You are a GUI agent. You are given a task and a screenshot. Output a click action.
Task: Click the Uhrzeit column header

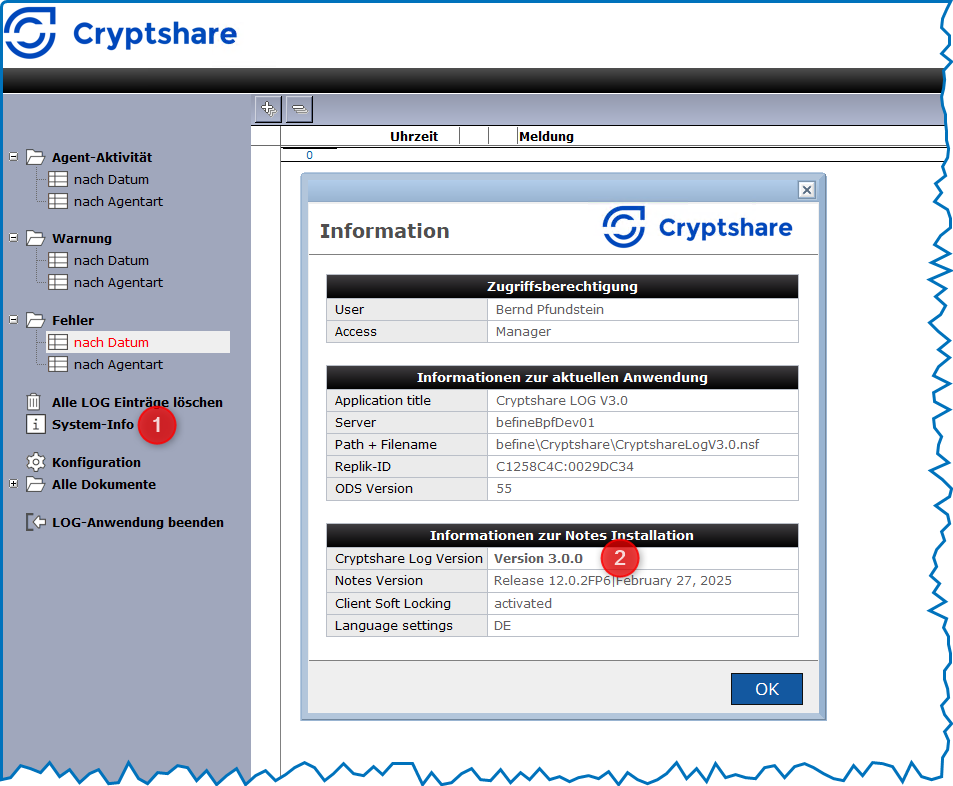[x=414, y=136]
